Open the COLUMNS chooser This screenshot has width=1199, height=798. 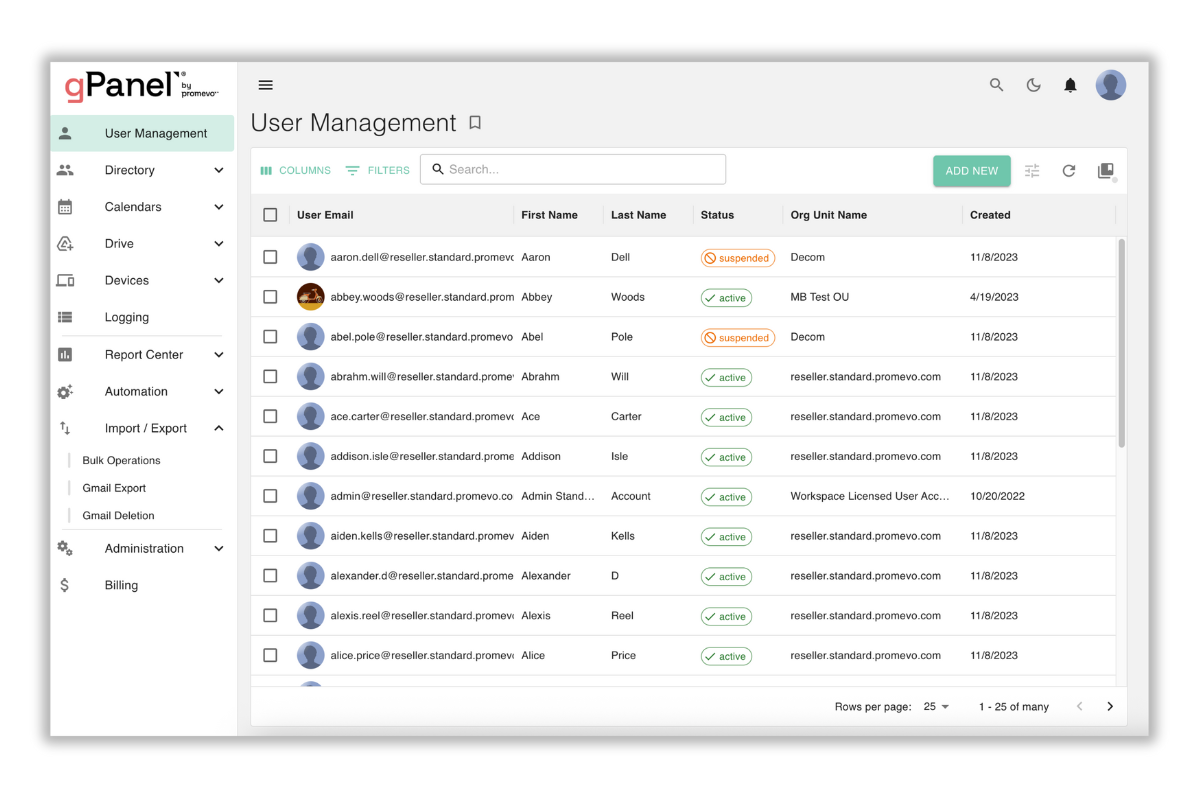tap(295, 170)
